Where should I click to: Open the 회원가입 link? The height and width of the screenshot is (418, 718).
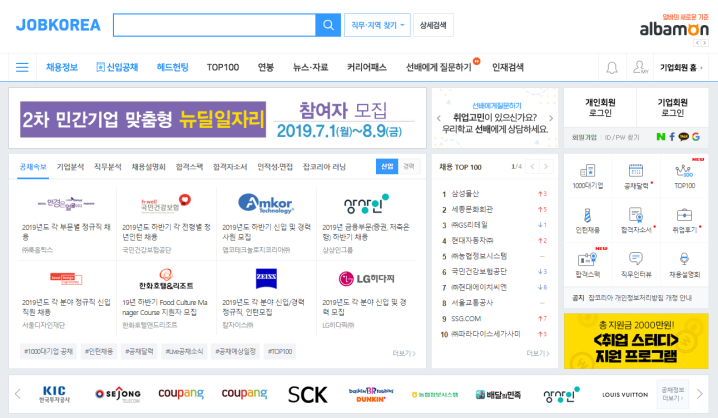pyautogui.click(x=584, y=137)
